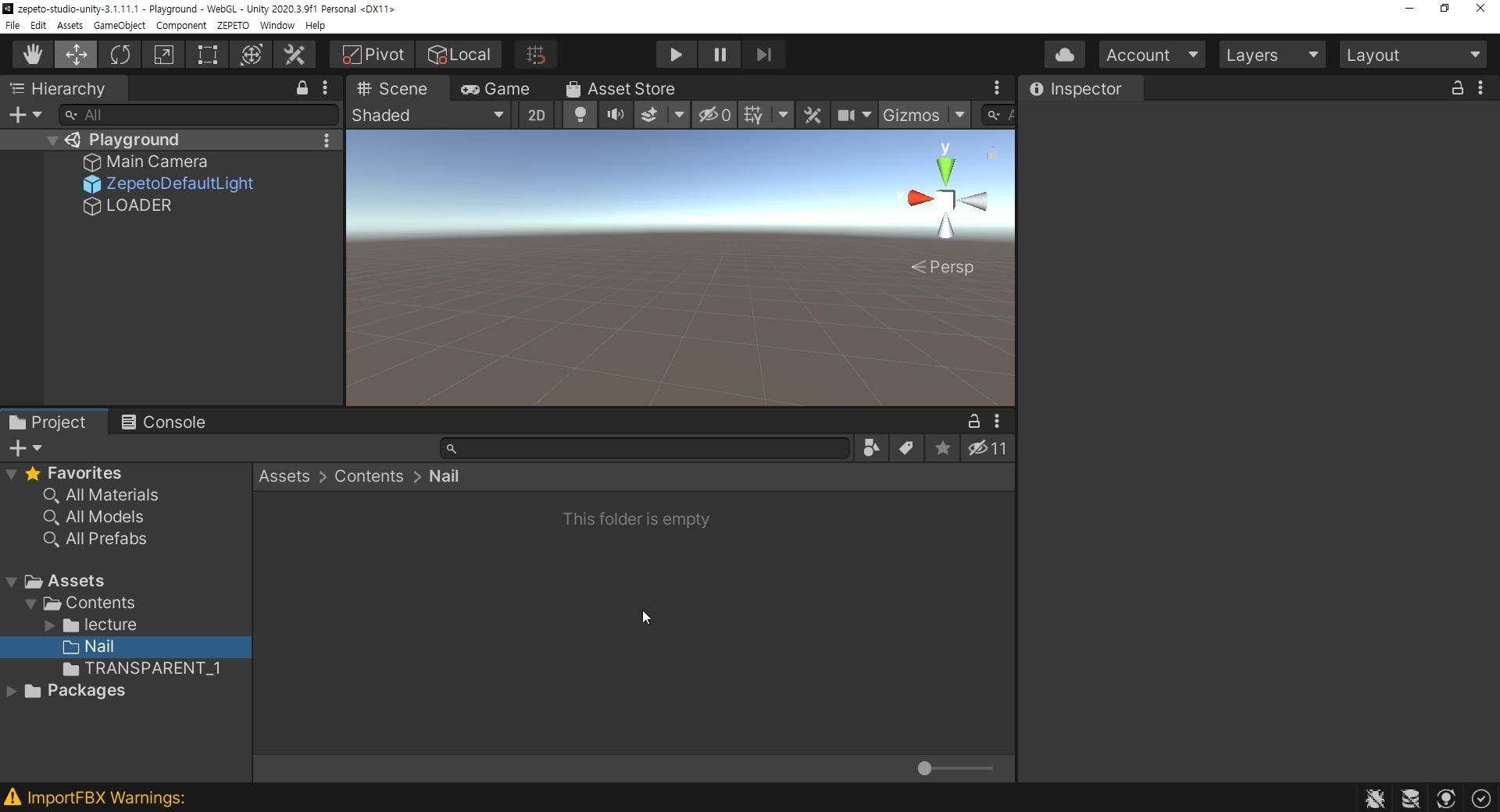This screenshot has width=1500, height=812.
Task: Open scene camera settings
Action: pyautogui.click(x=853, y=115)
